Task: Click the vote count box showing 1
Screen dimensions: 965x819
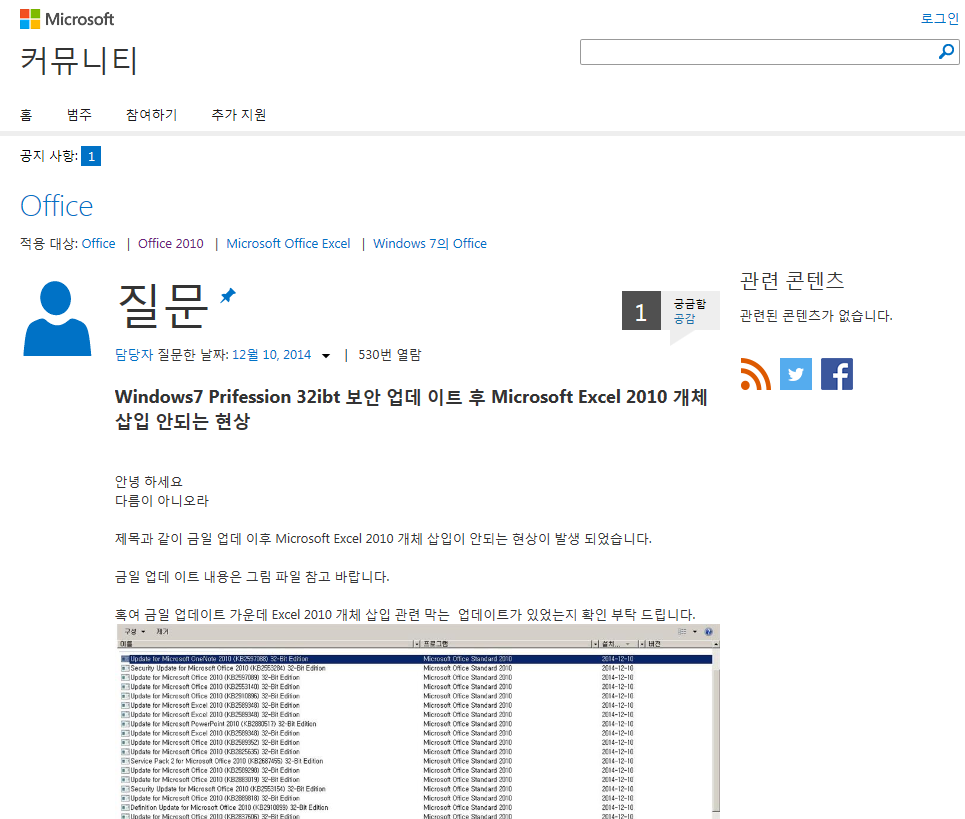Action: tap(641, 311)
